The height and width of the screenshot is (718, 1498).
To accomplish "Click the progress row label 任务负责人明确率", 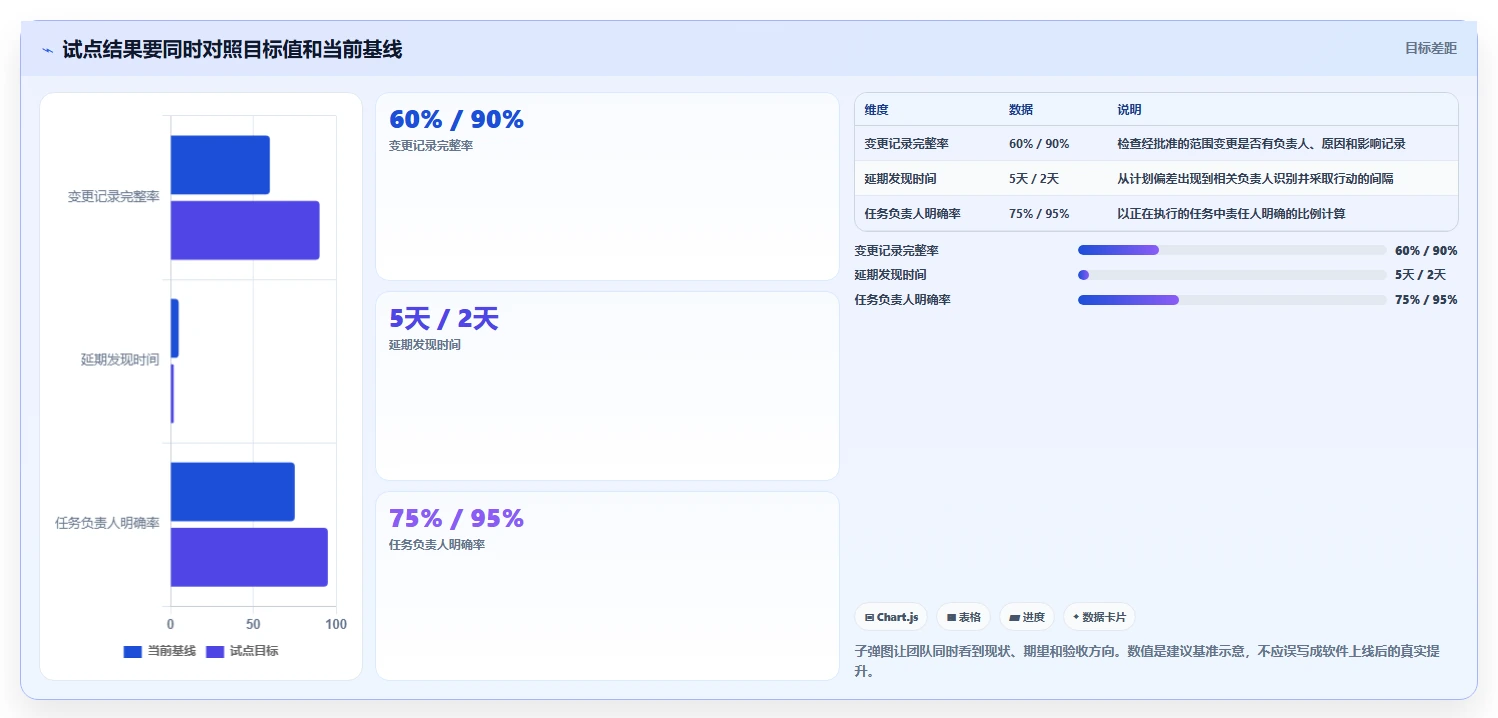I will (x=903, y=300).
